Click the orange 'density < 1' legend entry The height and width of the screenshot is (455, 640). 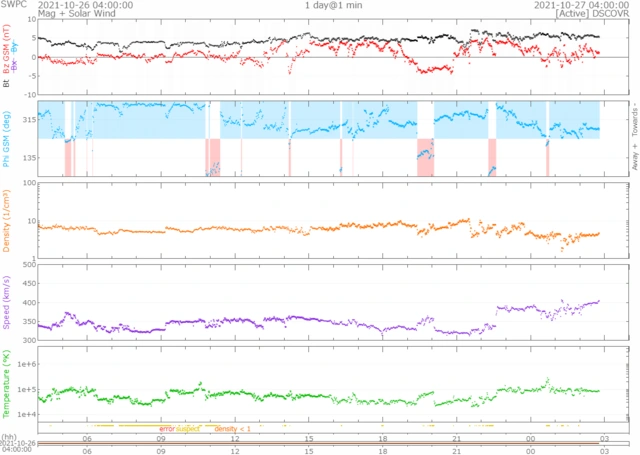(232, 429)
